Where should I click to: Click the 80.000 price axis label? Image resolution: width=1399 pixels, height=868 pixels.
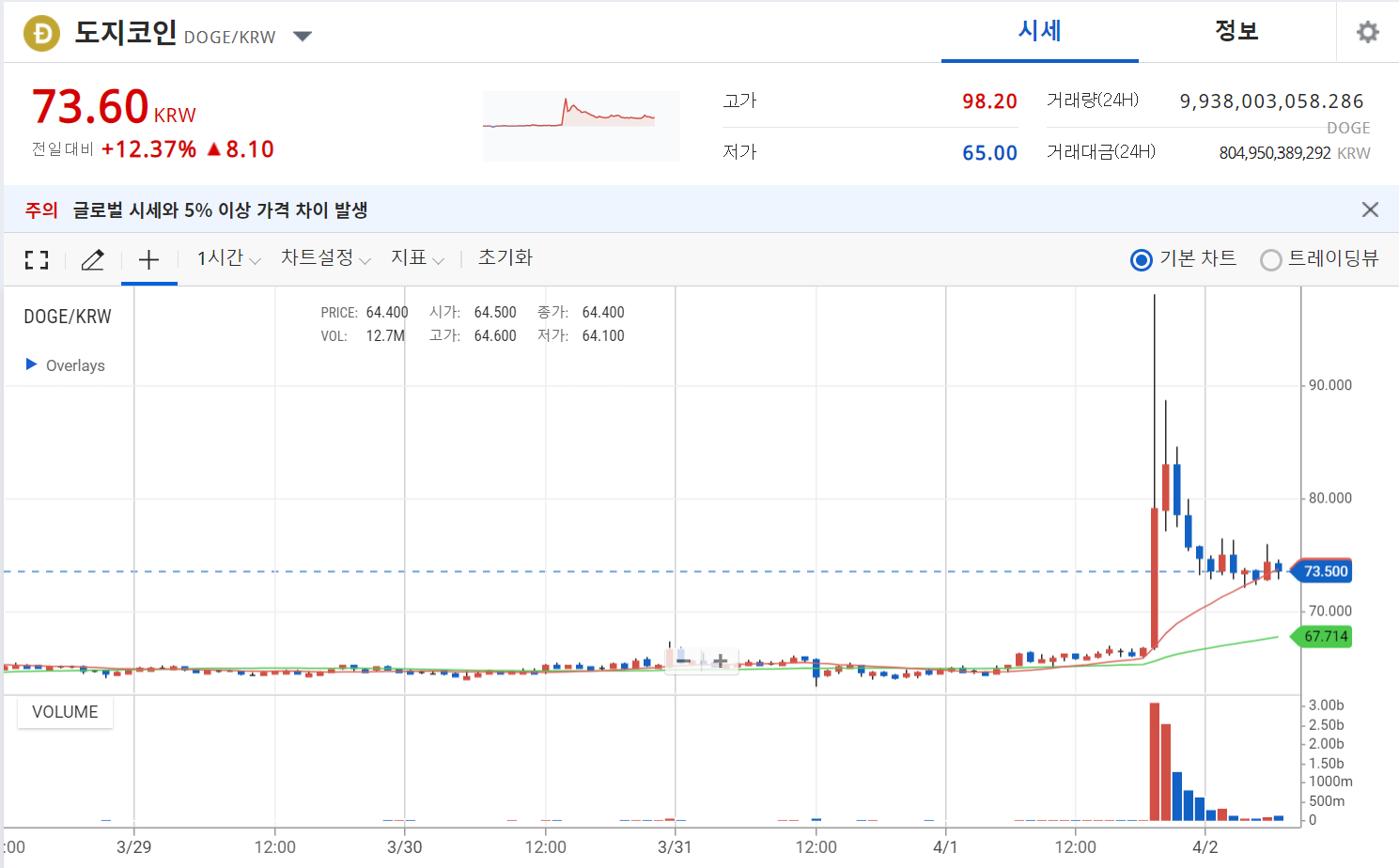click(1330, 498)
